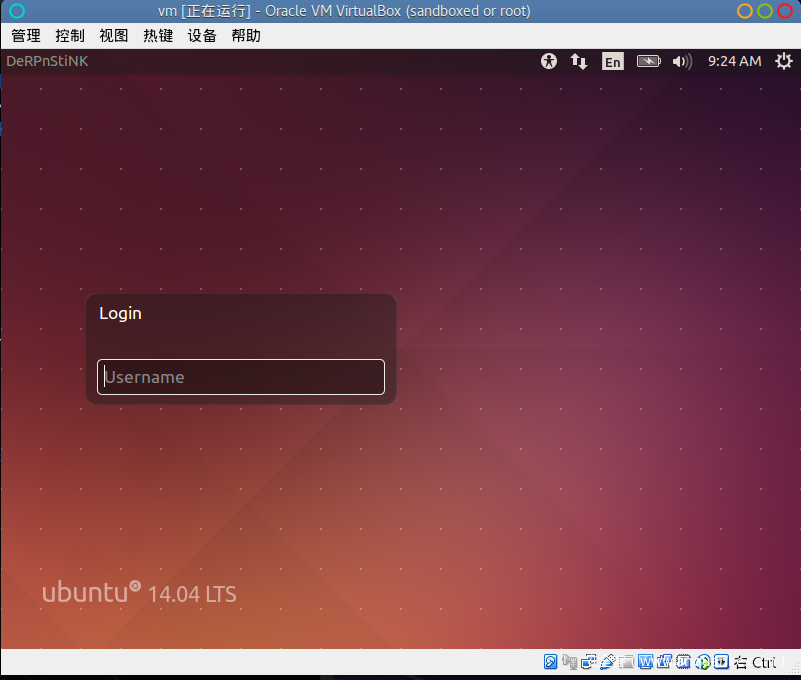Viewport: 801px width, 680px height.
Task: Open the power gear session menu
Action: [784, 61]
